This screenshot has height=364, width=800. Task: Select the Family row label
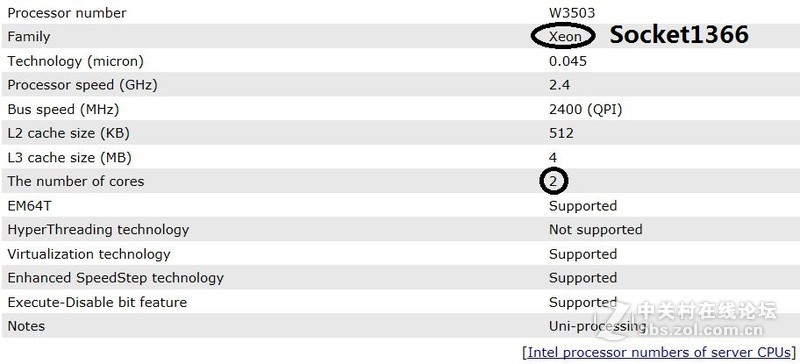pyautogui.click(x=29, y=37)
